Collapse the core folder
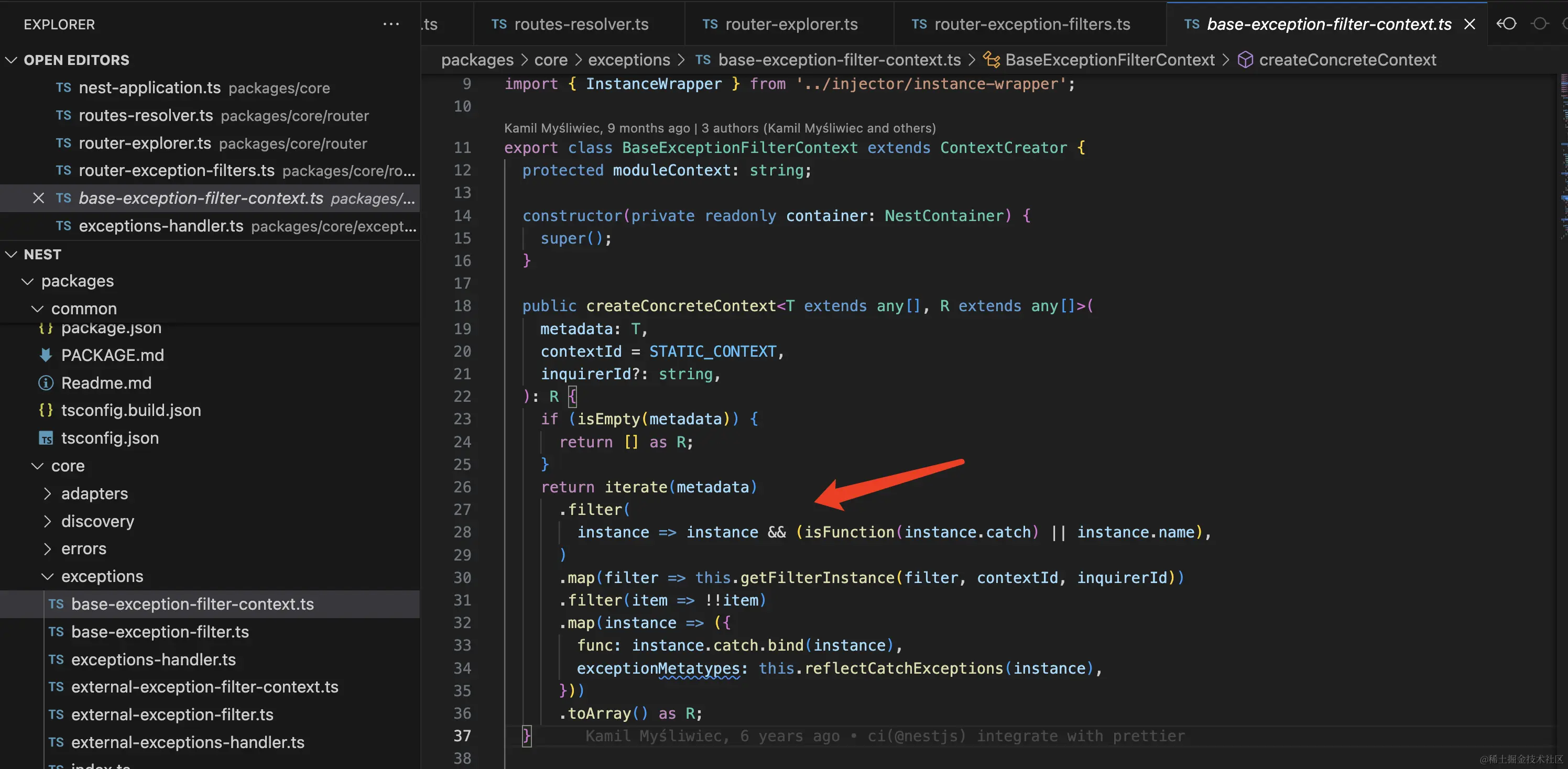 (37, 466)
